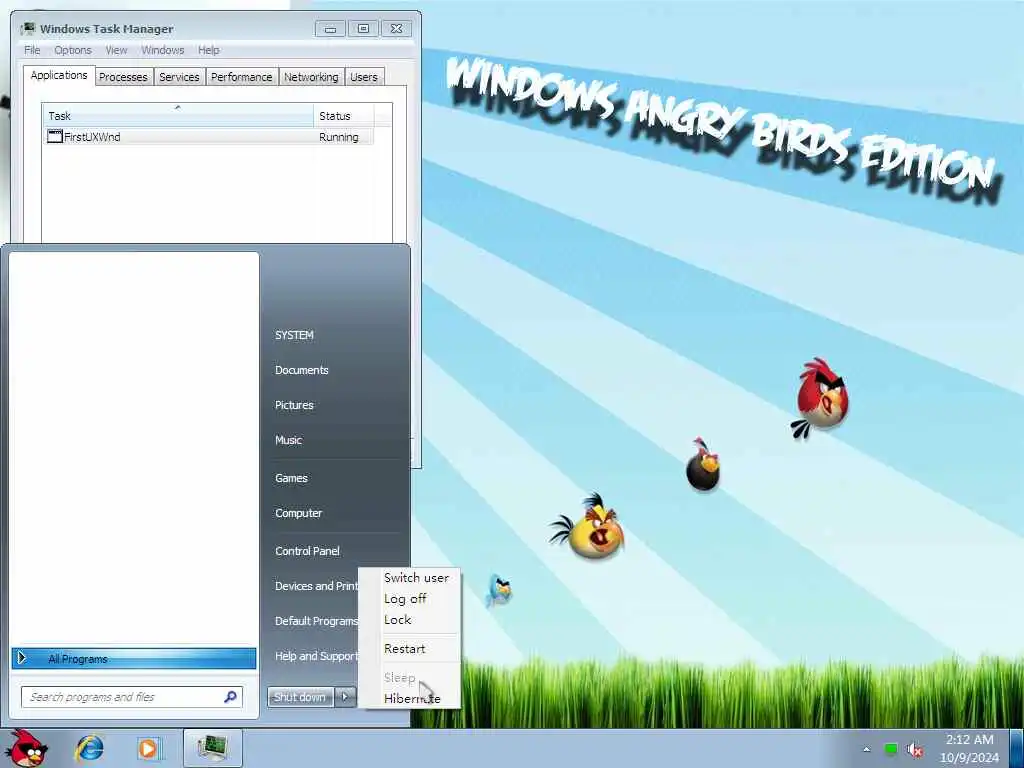
Task: Choose Restart in power menu
Action: coord(405,649)
